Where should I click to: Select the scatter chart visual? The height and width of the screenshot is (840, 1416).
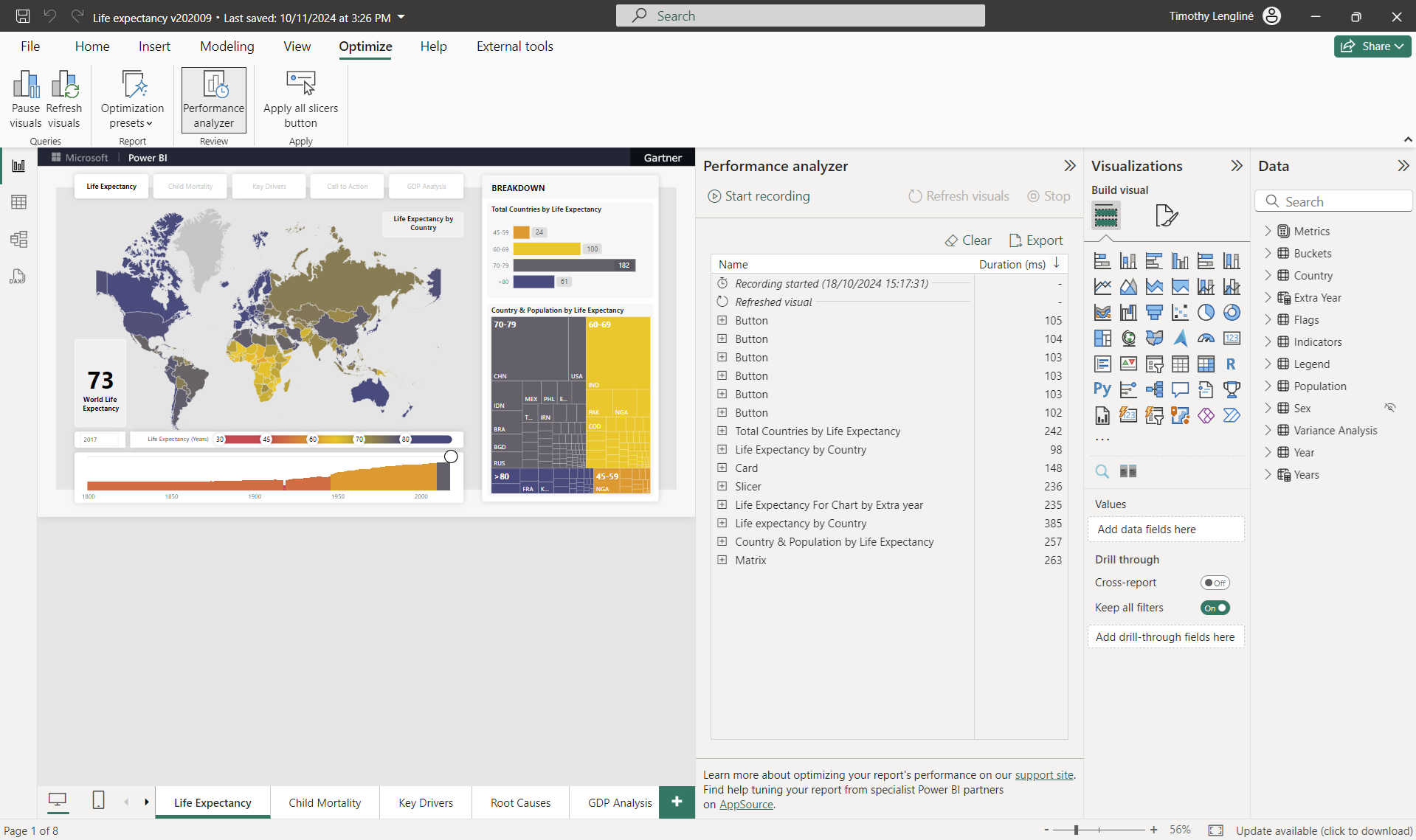(1180, 313)
